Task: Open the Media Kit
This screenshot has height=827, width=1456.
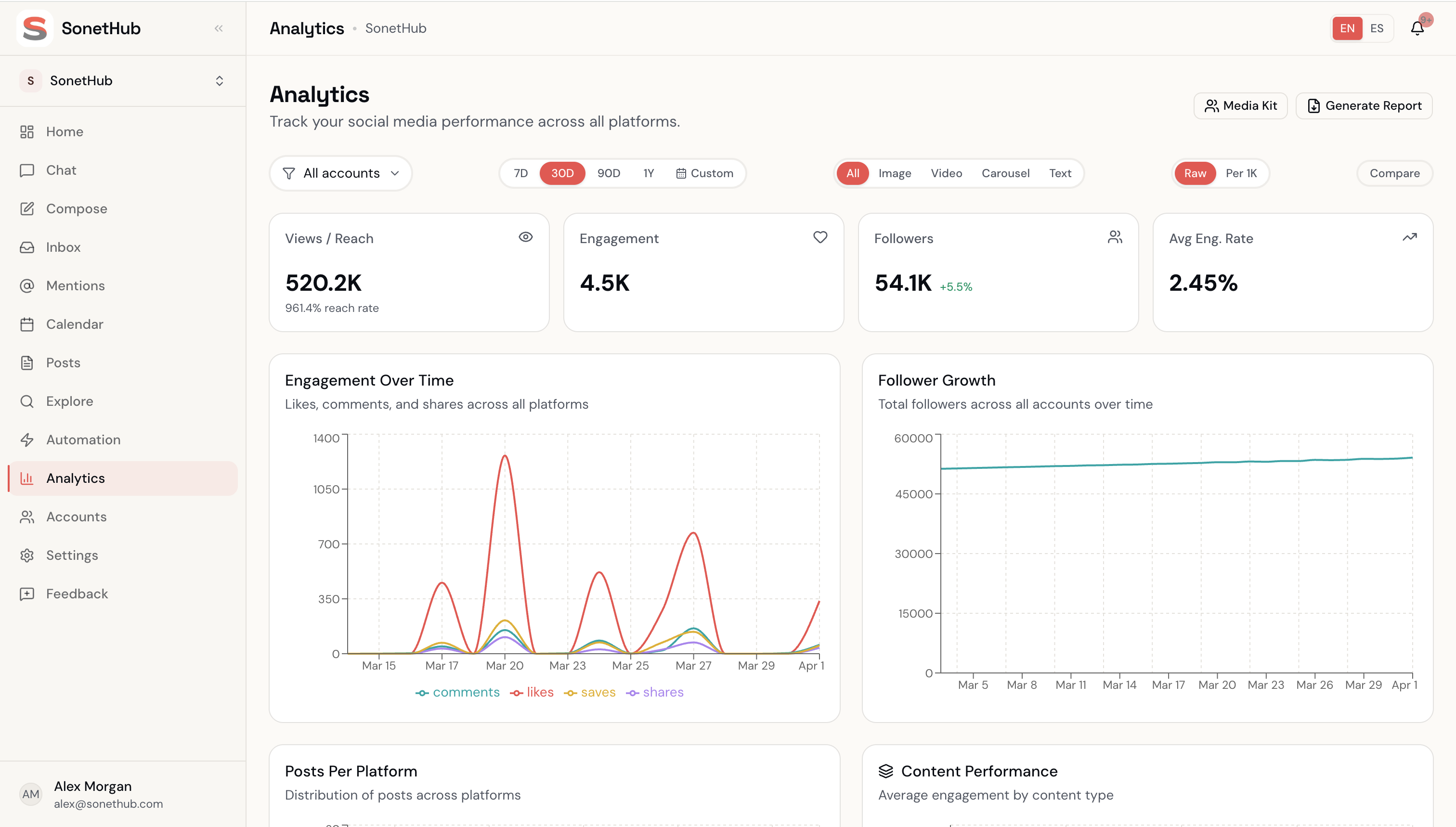Action: tap(1240, 105)
